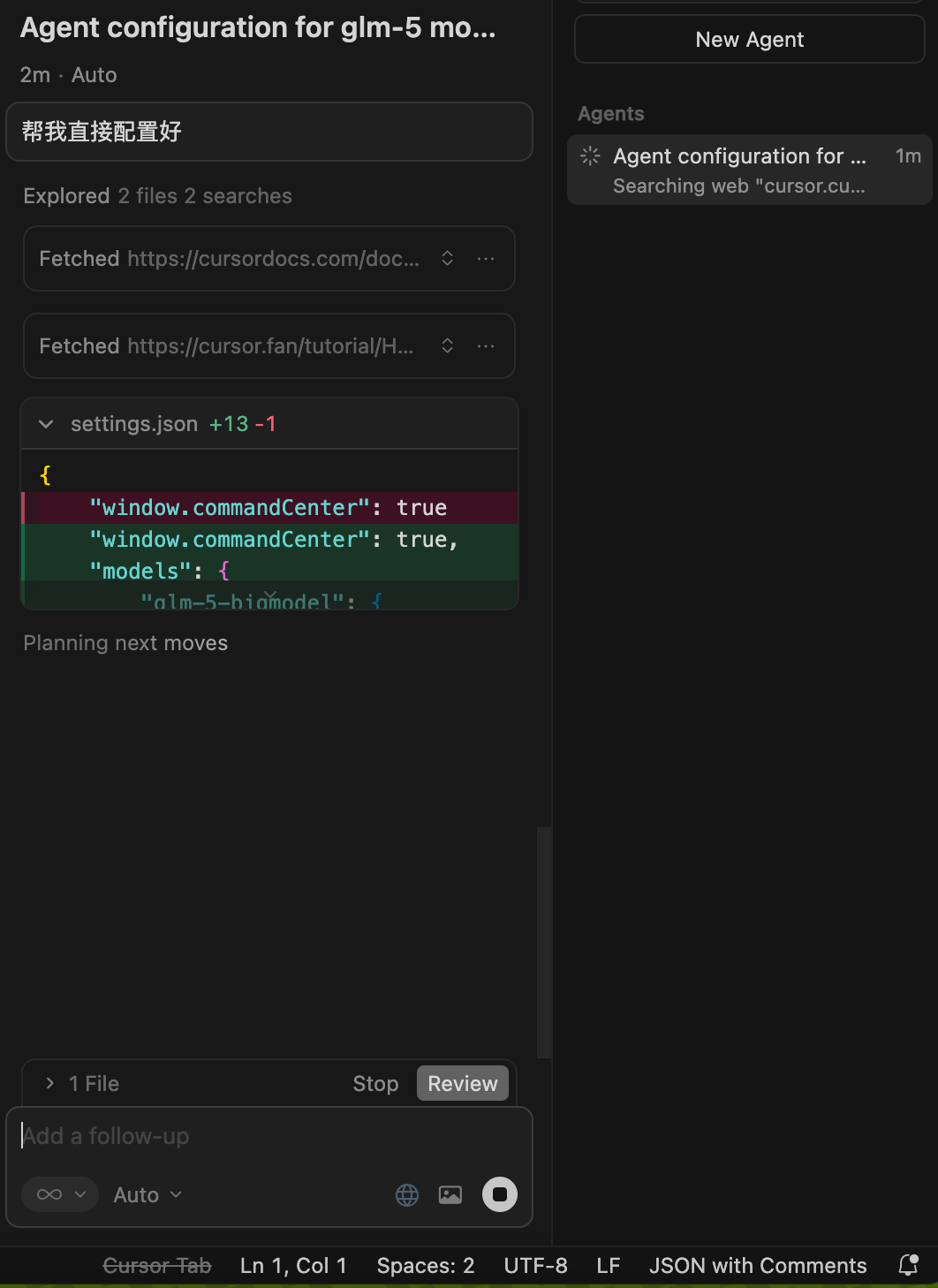Viewport: 938px width, 1288px height.
Task: Expand the cursordocs.com fetched content
Action: click(x=447, y=258)
